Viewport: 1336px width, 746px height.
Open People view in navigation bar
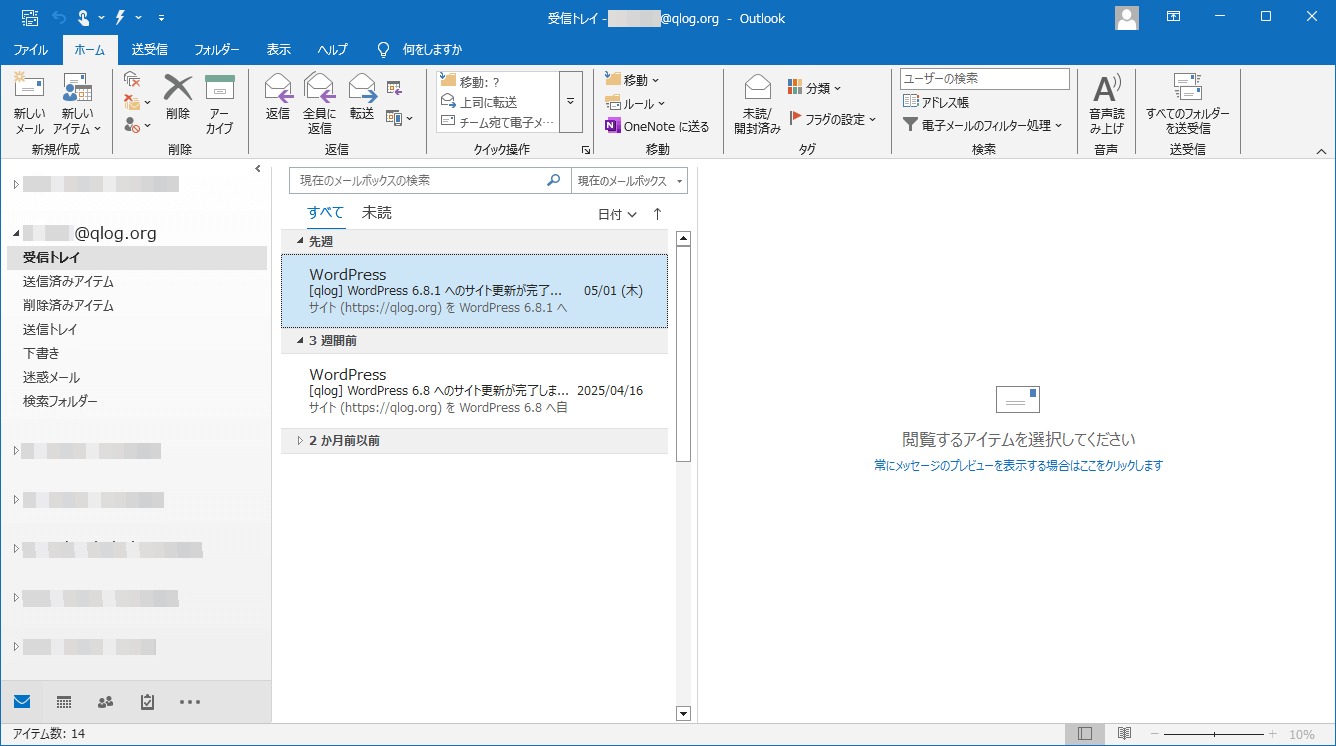point(106,702)
